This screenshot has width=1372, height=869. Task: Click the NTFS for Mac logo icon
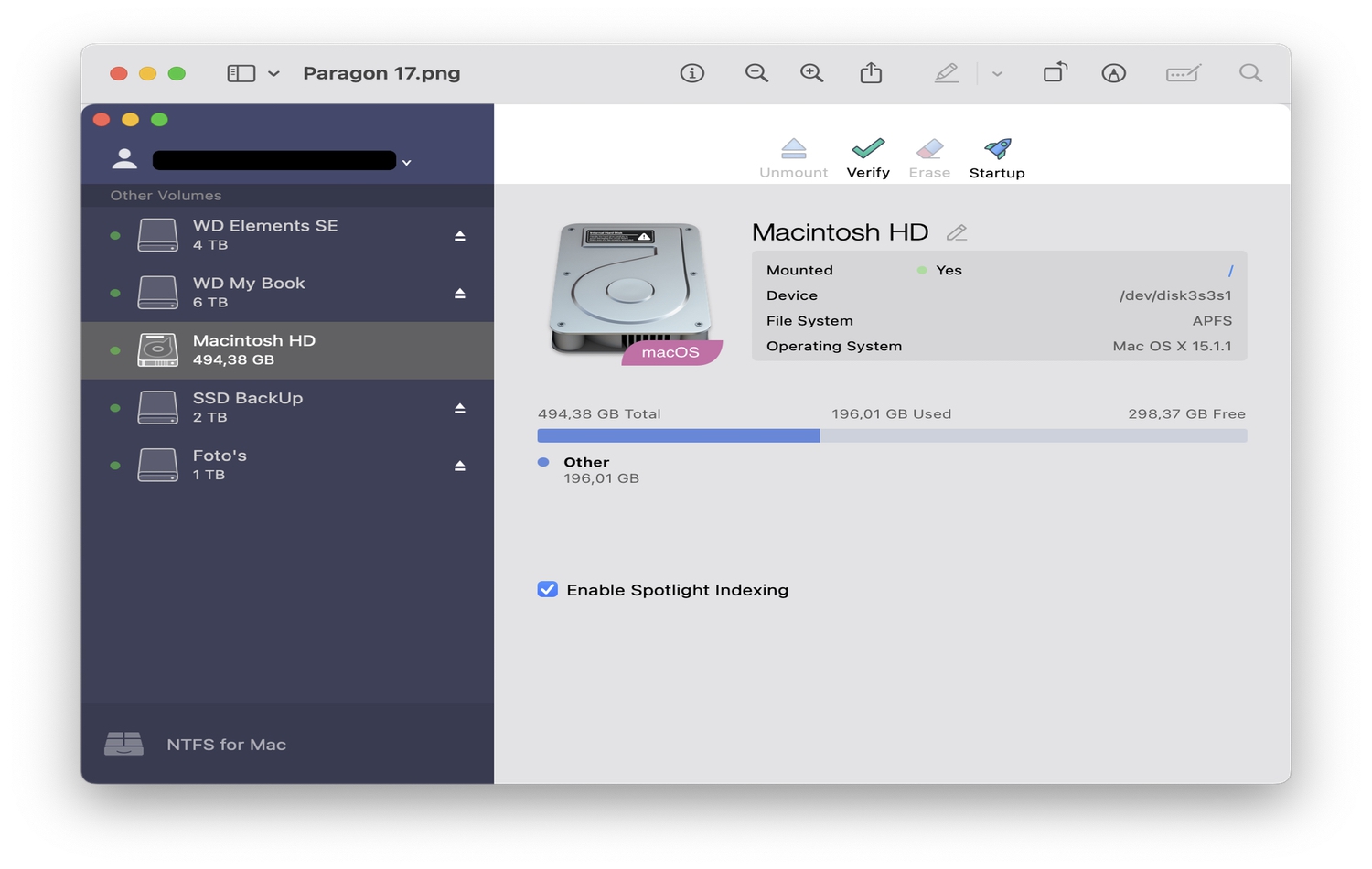click(x=123, y=744)
